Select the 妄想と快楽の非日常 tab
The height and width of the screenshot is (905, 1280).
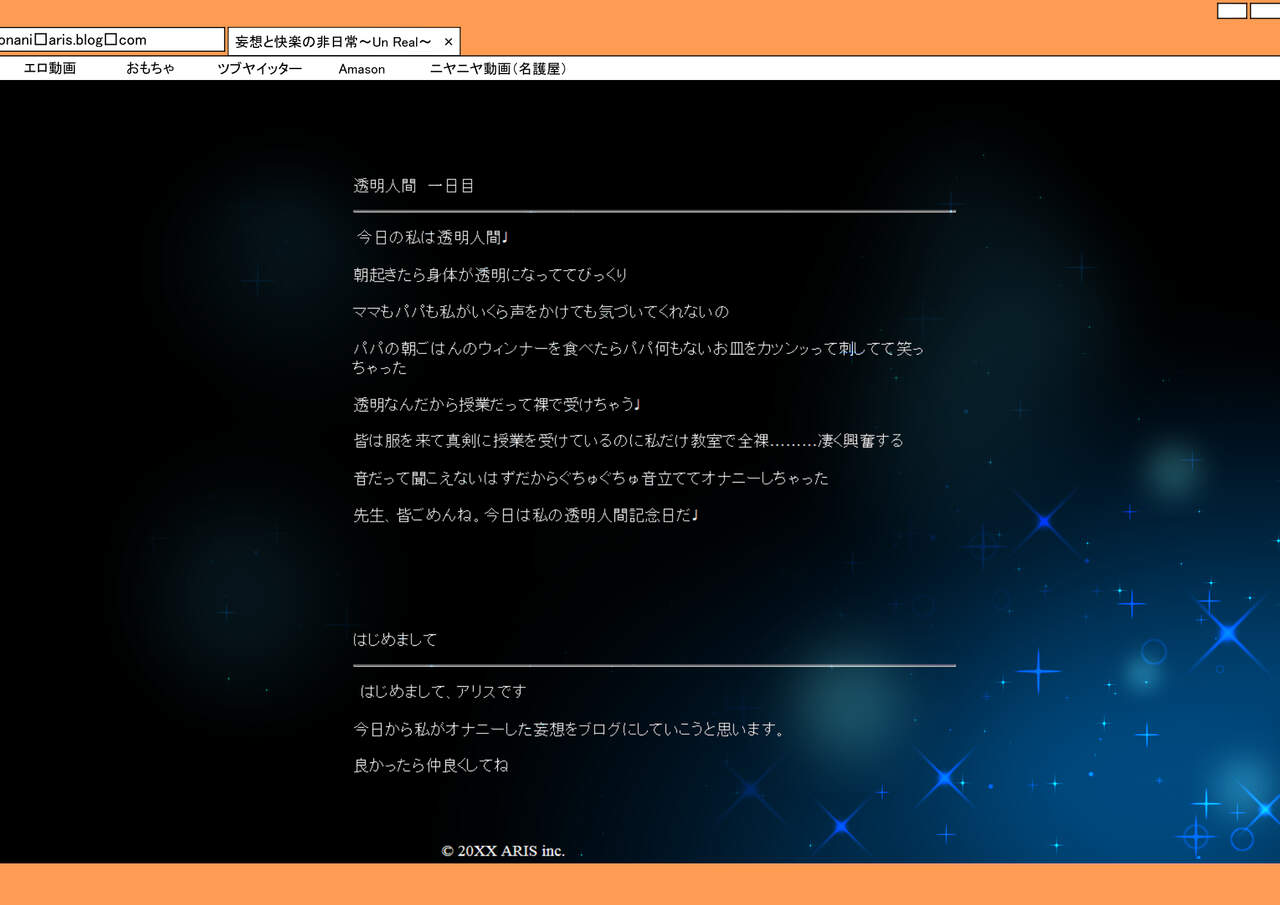pos(333,42)
